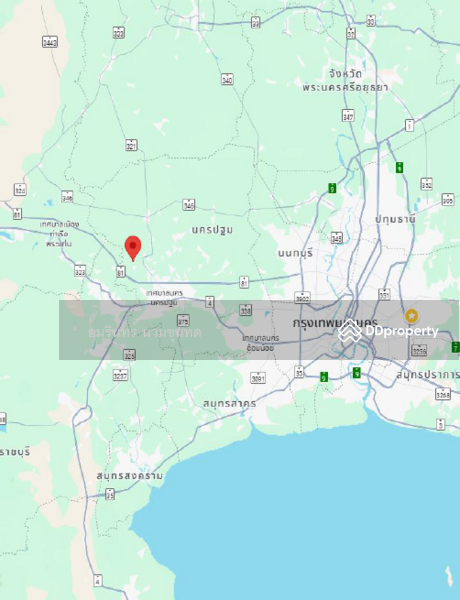460x600 pixels.
Task: Click the นครปฐม province label
Action: 212,230
